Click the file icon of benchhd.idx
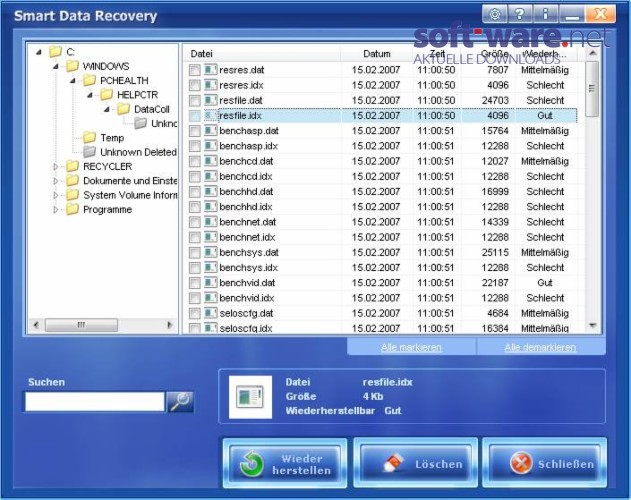631x500 pixels. point(210,207)
